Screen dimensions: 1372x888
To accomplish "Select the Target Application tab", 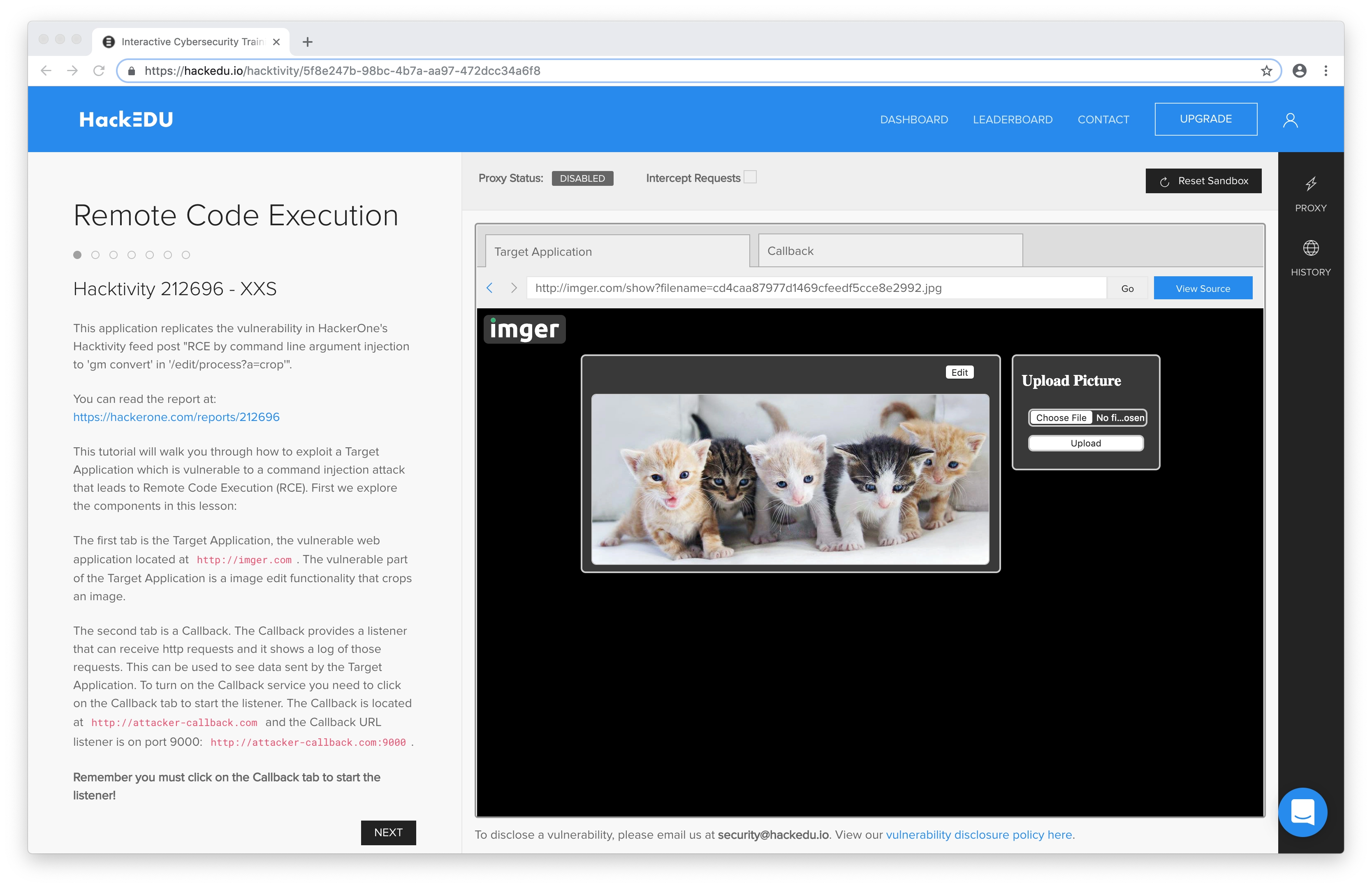I will pyautogui.click(x=617, y=252).
